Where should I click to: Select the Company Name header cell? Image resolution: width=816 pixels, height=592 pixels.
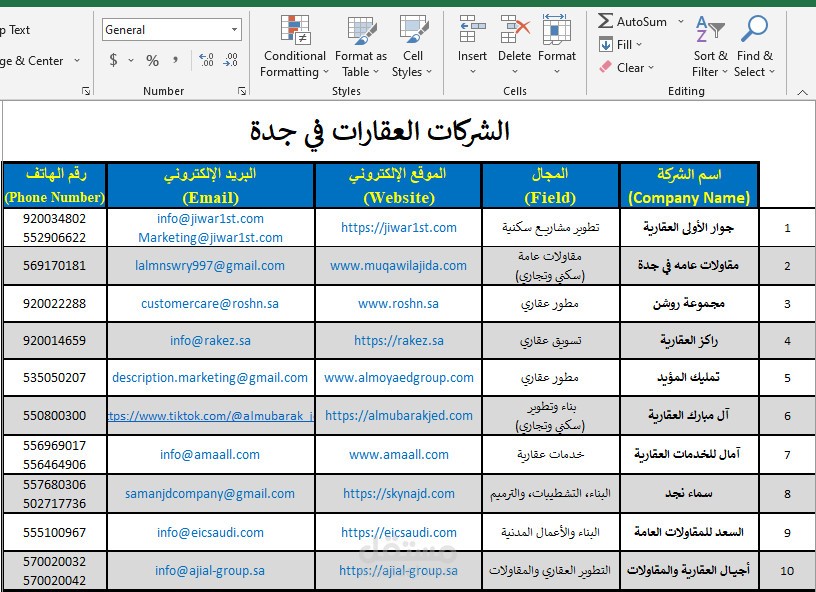(689, 185)
